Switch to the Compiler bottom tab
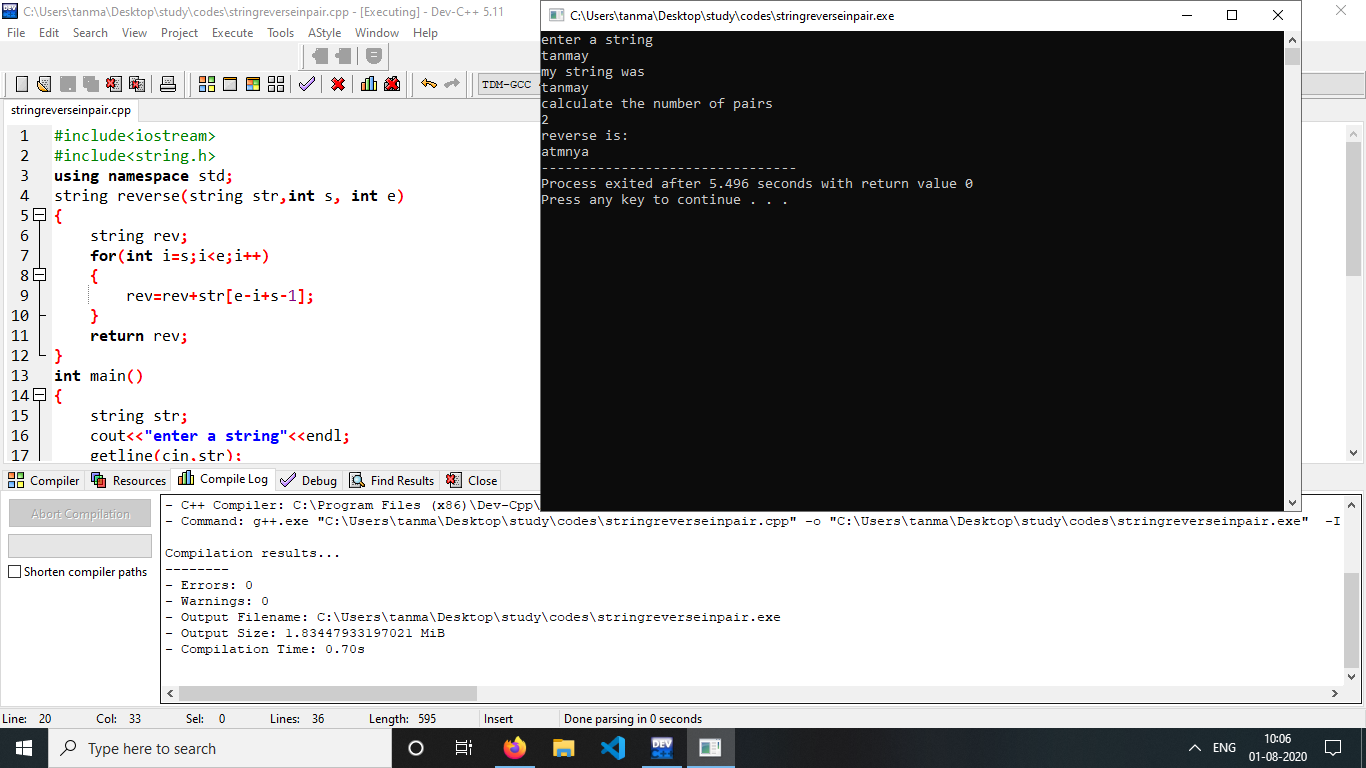 [x=44, y=480]
